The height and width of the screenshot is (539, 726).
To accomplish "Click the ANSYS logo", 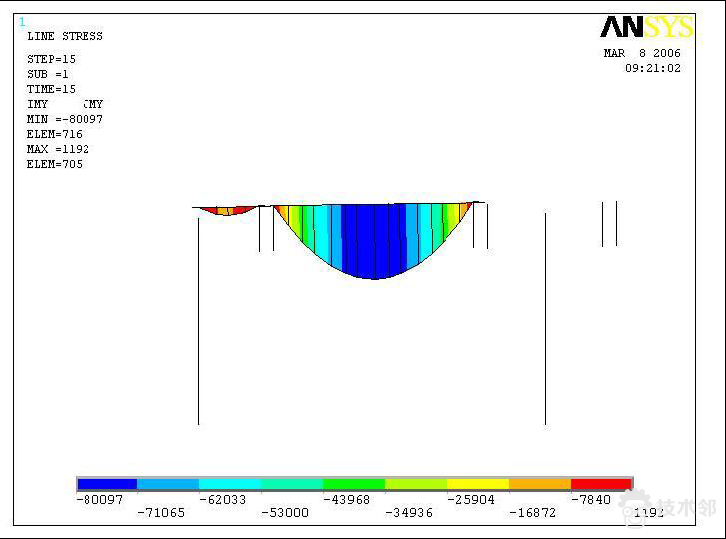I will click(646, 27).
